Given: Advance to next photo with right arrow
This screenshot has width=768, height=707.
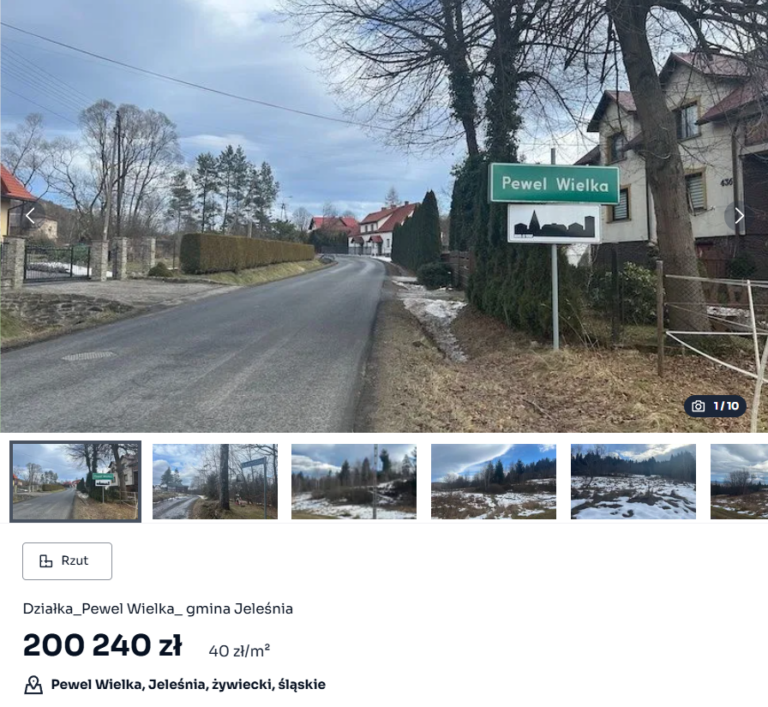Looking at the screenshot, I should point(738,216).
